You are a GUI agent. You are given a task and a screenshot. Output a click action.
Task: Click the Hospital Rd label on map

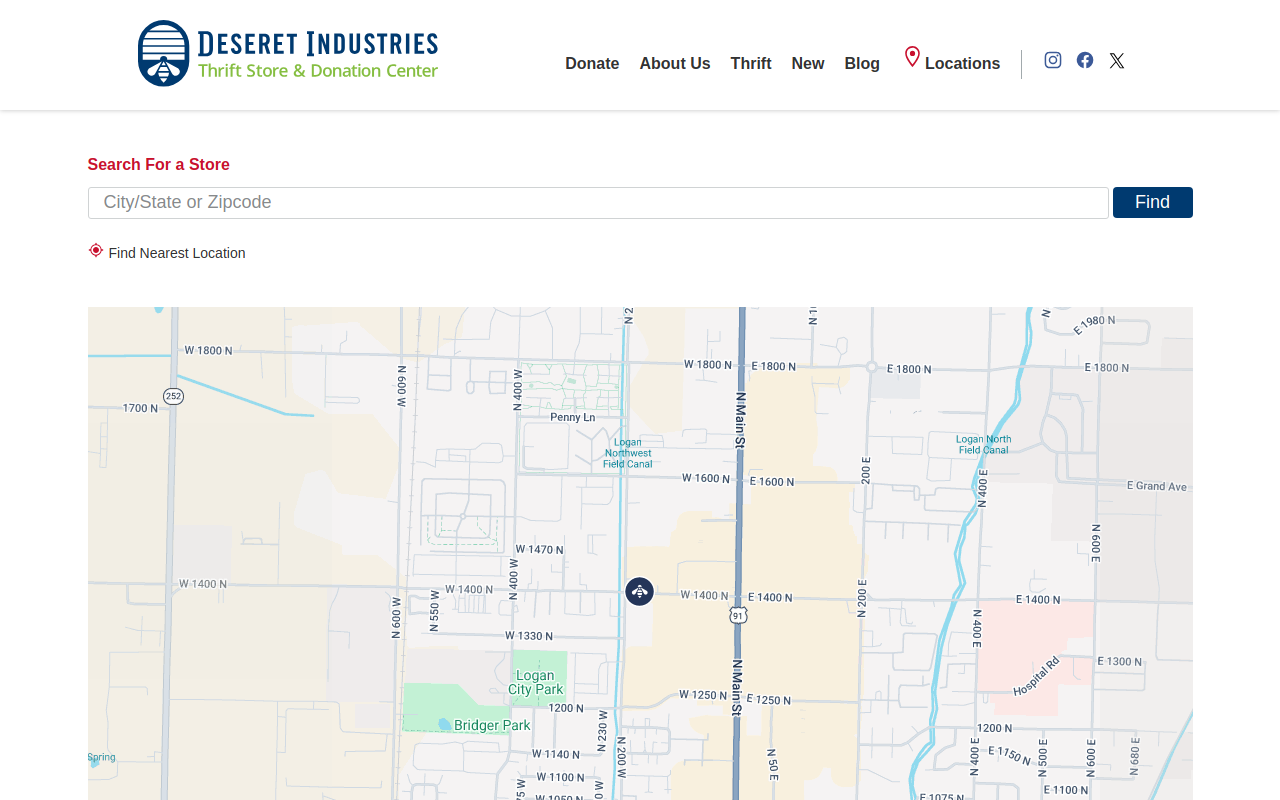[x=1036, y=678]
